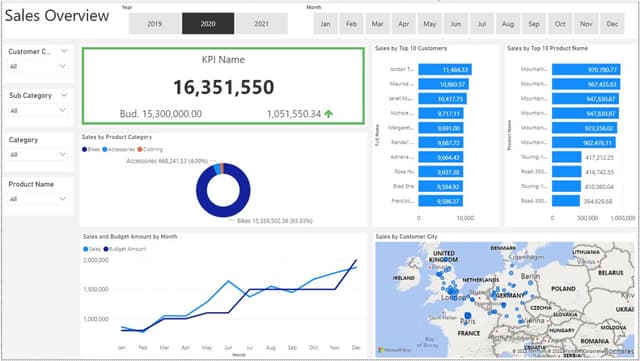Image resolution: width=640 pixels, height=361 pixels.
Task: Collapse the Customer C... slicer header chevron
Action: [64, 51]
